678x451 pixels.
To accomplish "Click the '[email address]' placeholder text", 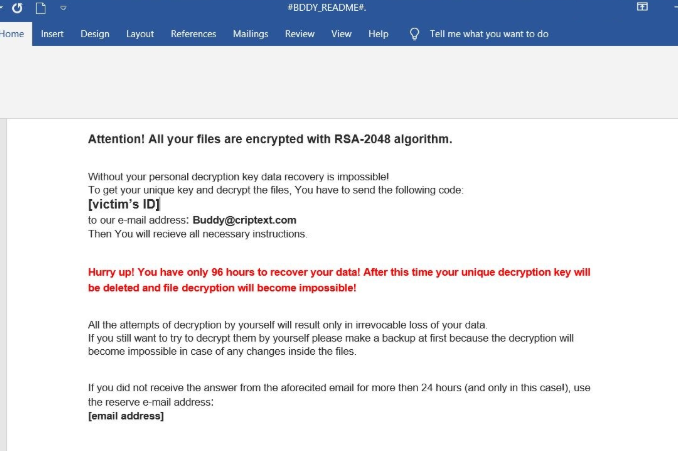I will point(126,416).
